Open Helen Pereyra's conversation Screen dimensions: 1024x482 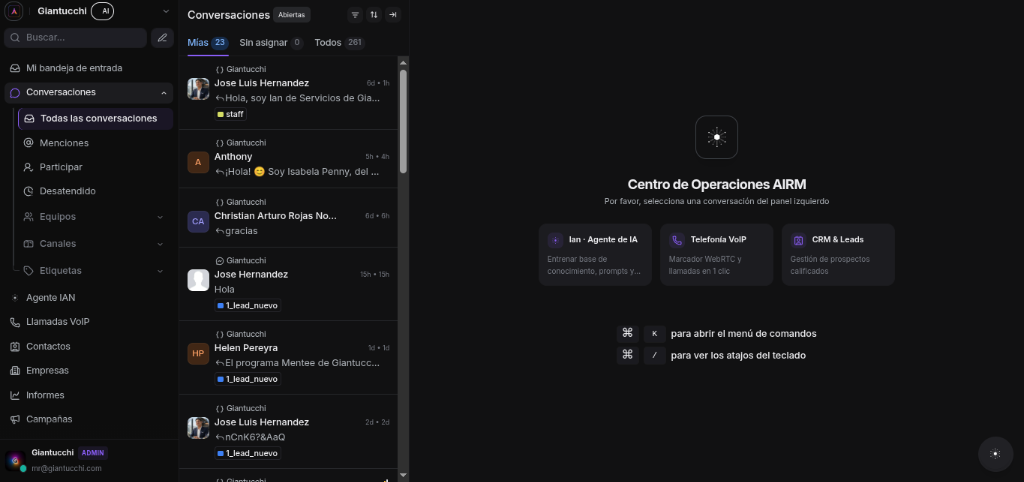click(288, 357)
